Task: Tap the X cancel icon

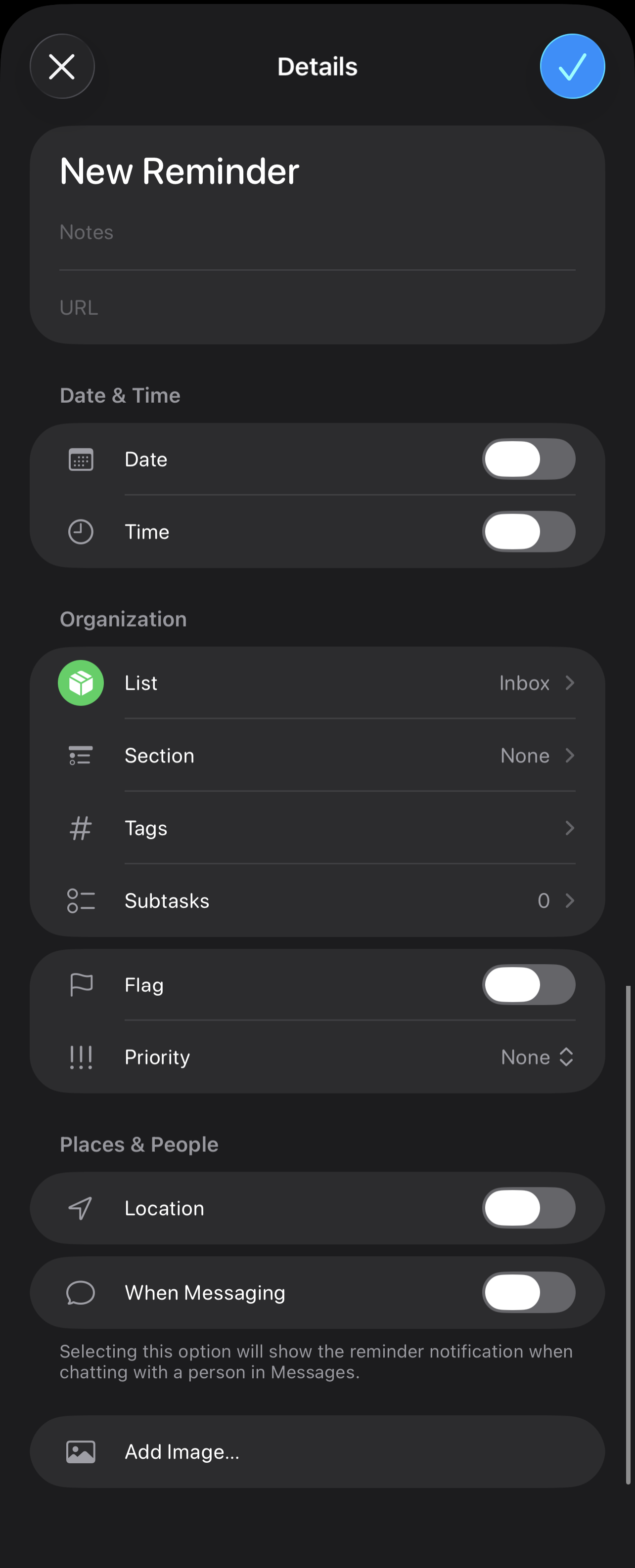Action: 62,66
